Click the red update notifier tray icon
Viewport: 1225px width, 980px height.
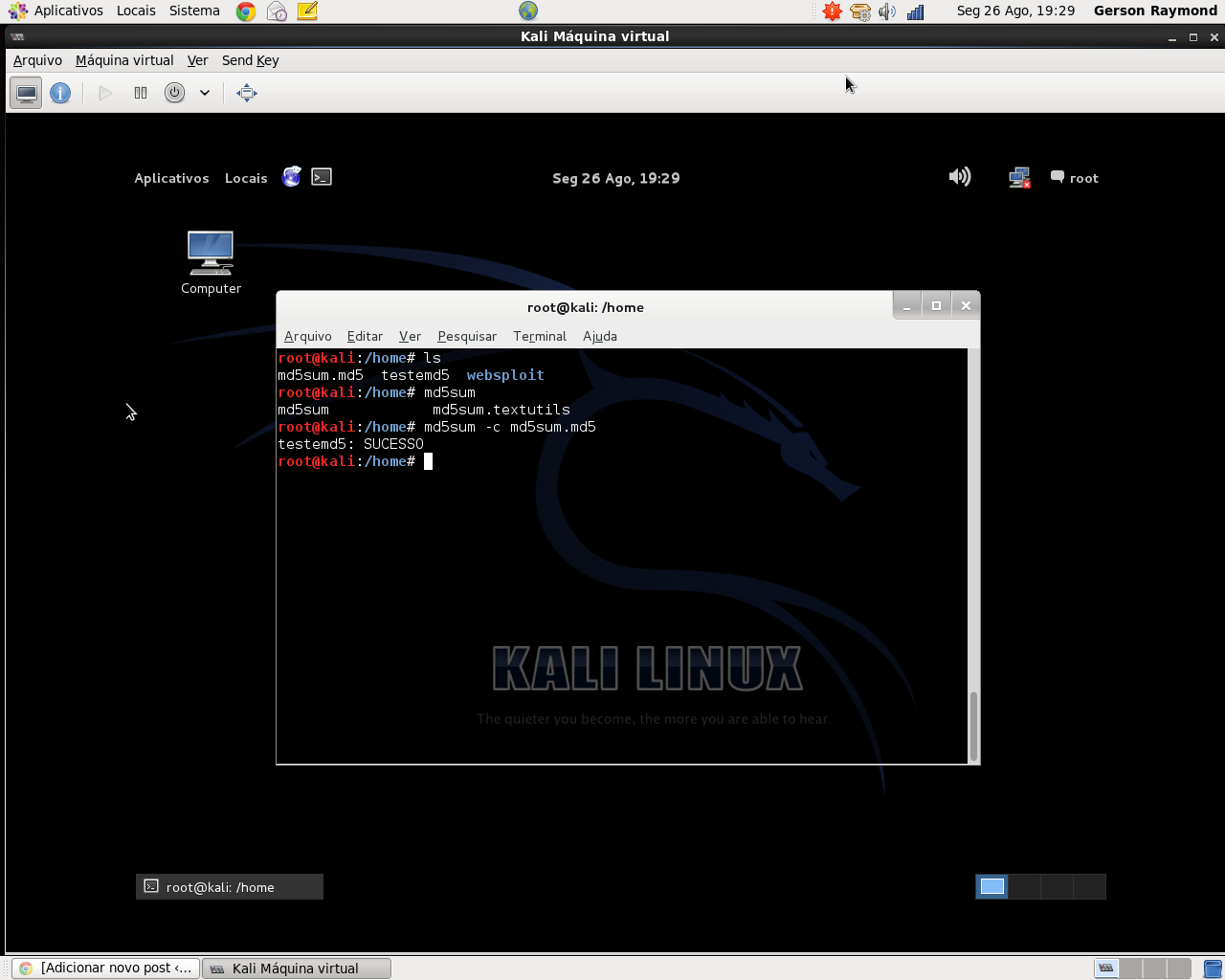click(833, 11)
